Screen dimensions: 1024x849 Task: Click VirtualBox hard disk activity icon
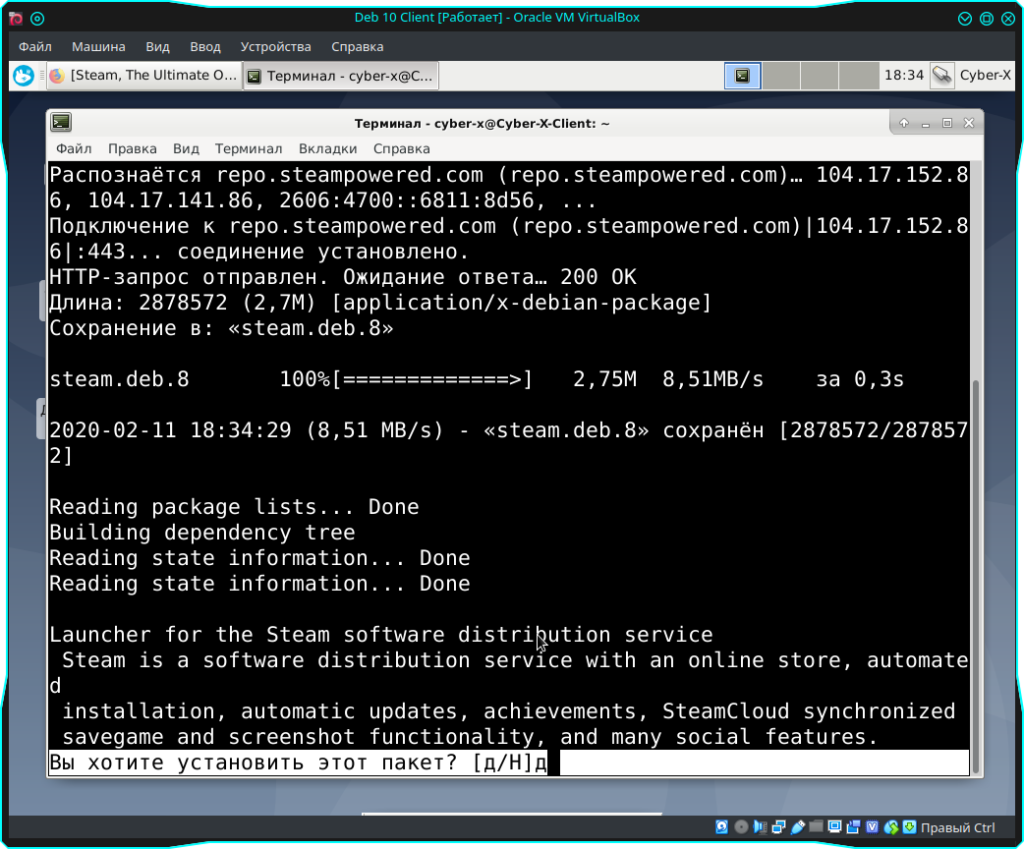point(722,827)
